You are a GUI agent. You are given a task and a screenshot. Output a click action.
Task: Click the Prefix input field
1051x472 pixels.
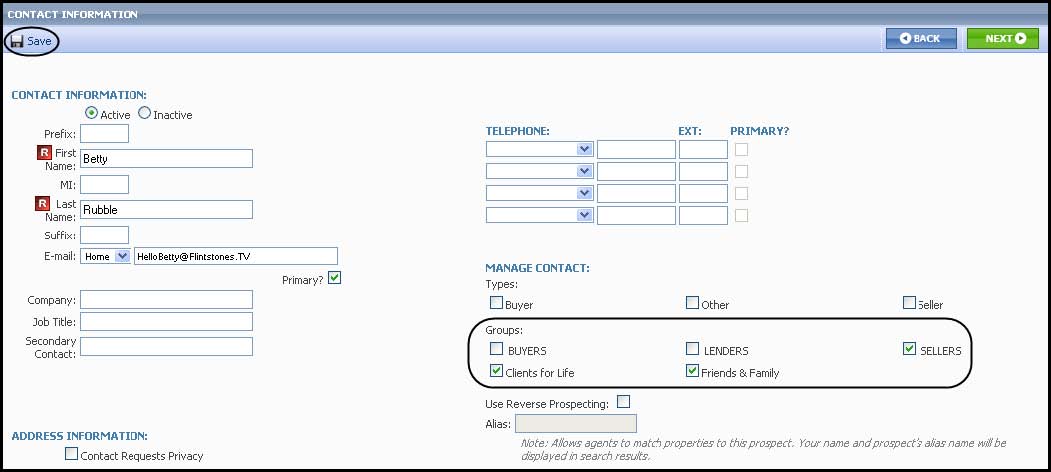[x=105, y=133]
